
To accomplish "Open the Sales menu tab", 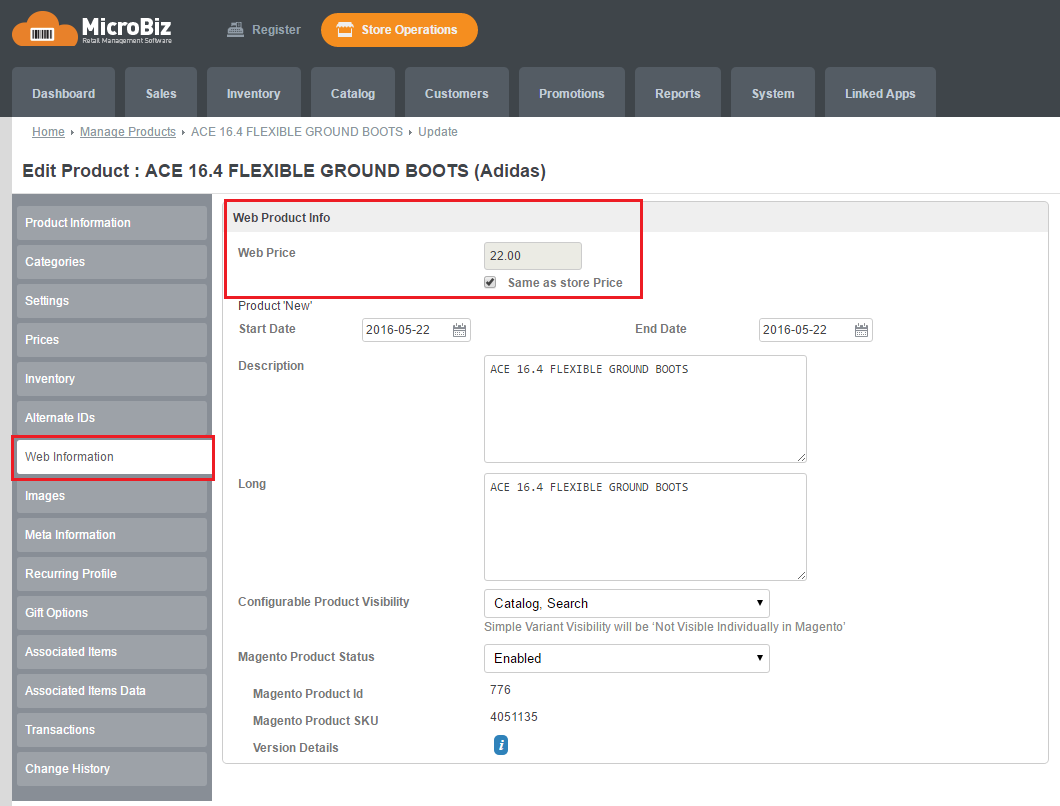I will click(161, 93).
